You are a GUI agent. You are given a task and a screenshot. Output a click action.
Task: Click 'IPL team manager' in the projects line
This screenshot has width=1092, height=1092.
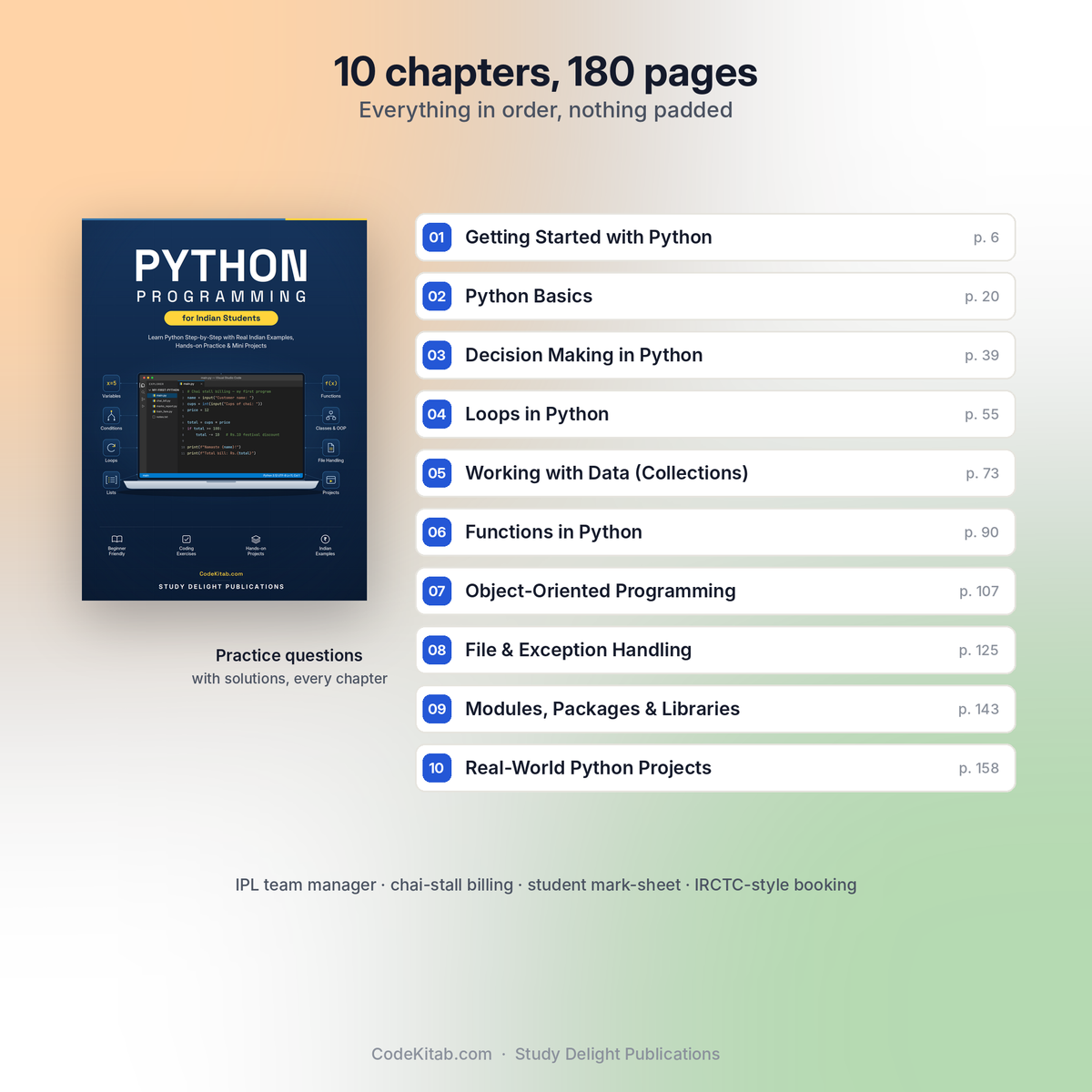[306, 885]
